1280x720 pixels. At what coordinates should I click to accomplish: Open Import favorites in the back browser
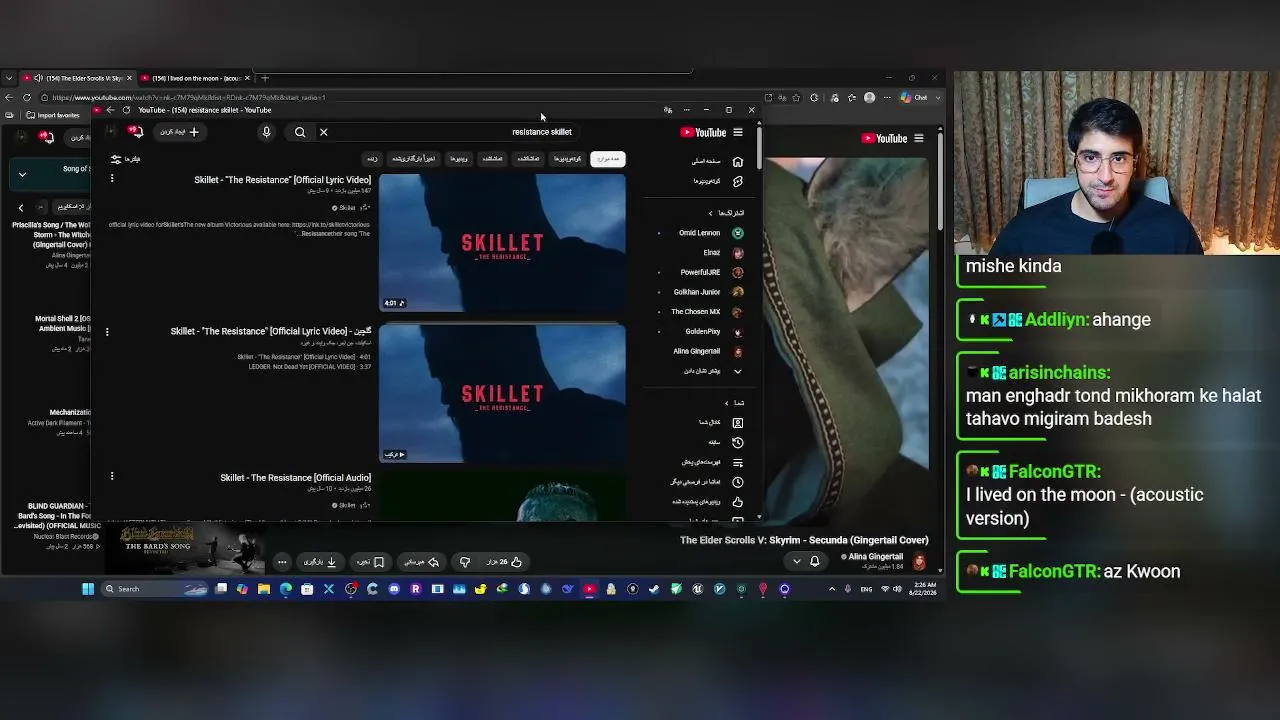(x=54, y=115)
